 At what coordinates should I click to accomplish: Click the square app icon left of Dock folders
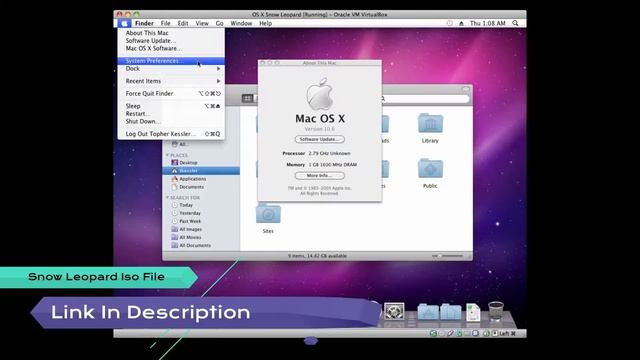click(394, 311)
